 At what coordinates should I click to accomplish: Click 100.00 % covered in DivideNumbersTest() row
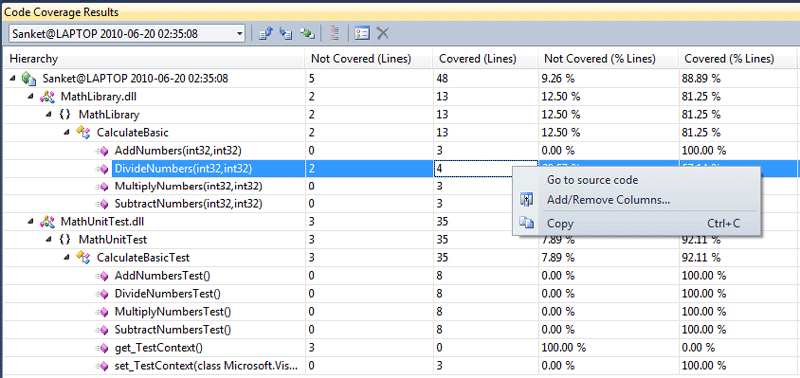704,294
